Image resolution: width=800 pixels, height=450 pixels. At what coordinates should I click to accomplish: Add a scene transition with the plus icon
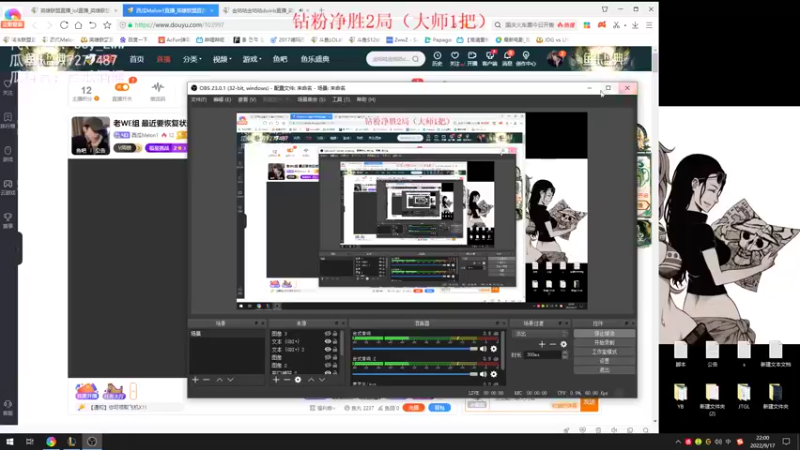pyautogui.click(x=542, y=344)
